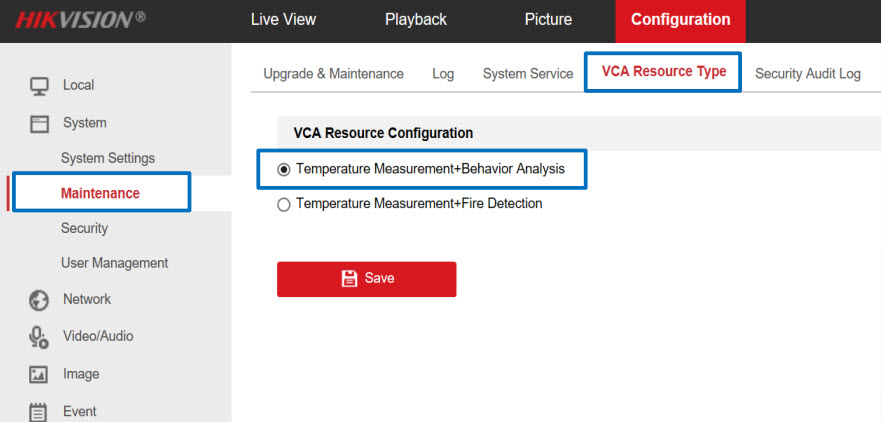Screen dimensions: 882x422
Task: Switch to the Playback tab
Action: (x=416, y=20)
